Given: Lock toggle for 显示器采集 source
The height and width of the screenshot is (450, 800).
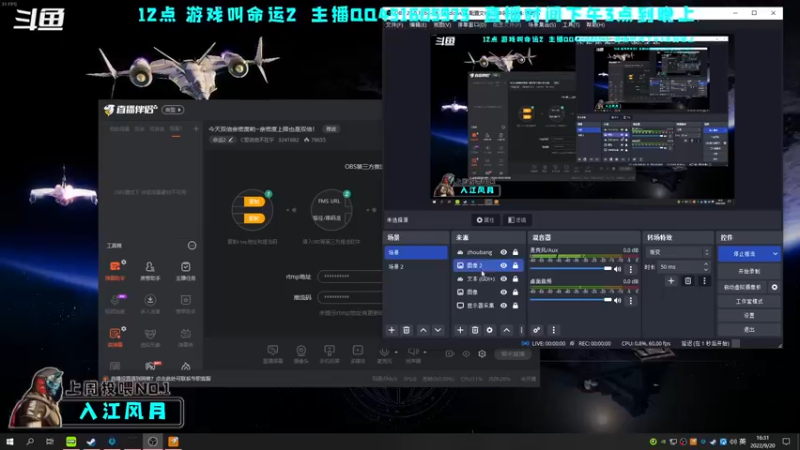Looking at the screenshot, I should pos(515,305).
